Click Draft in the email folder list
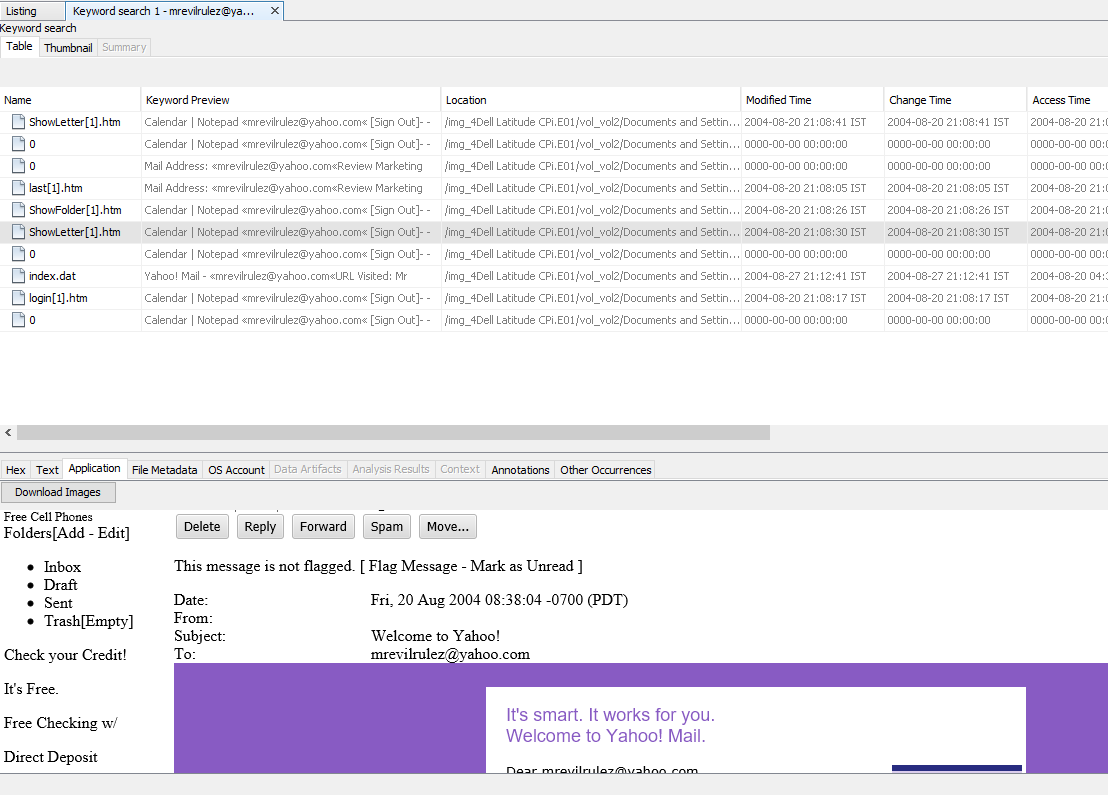Viewport: 1108px width, 795px height. tap(61, 584)
